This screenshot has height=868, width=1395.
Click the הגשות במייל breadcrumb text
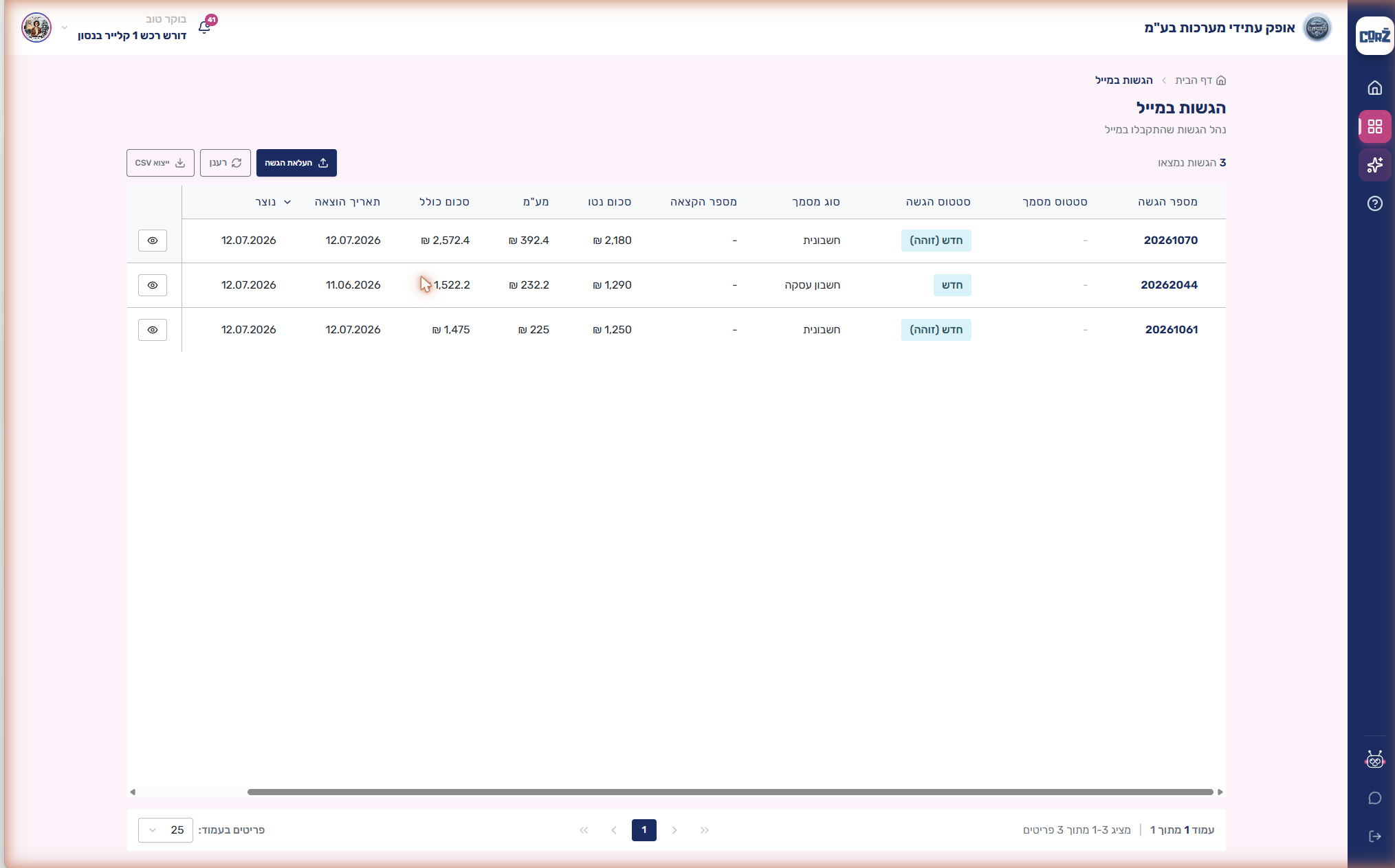point(1123,80)
